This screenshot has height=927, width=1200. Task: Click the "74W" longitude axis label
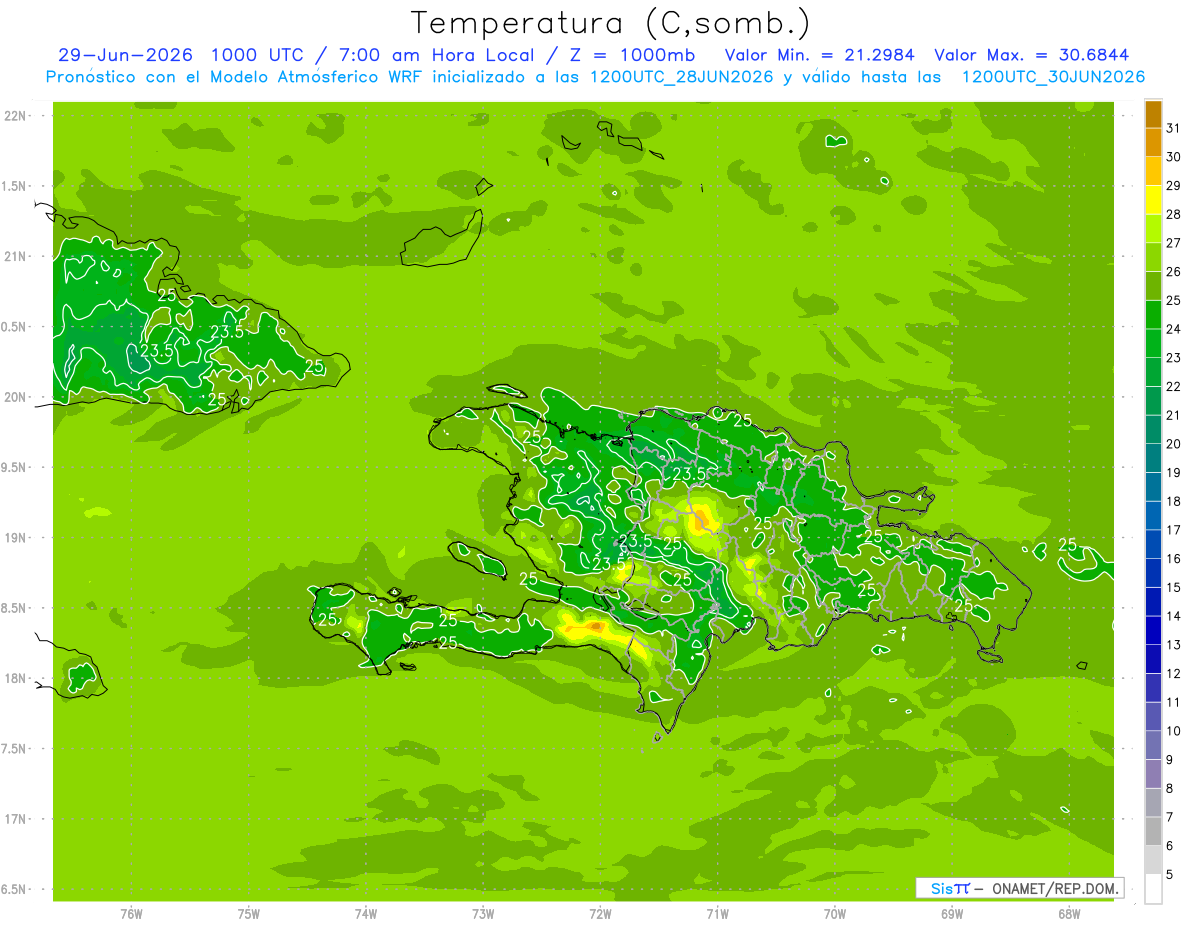(x=366, y=914)
